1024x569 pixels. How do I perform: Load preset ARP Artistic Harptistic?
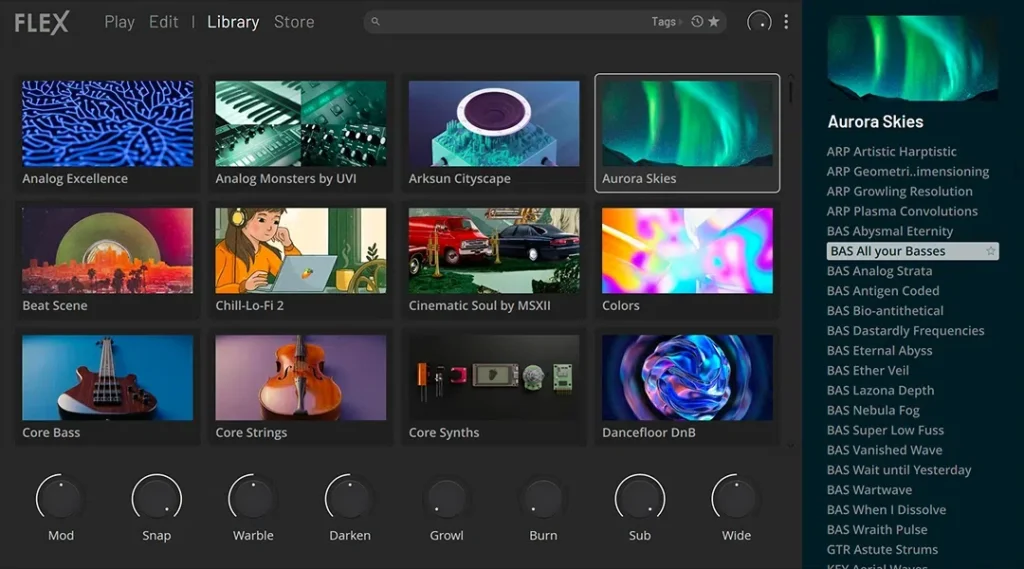[891, 152]
